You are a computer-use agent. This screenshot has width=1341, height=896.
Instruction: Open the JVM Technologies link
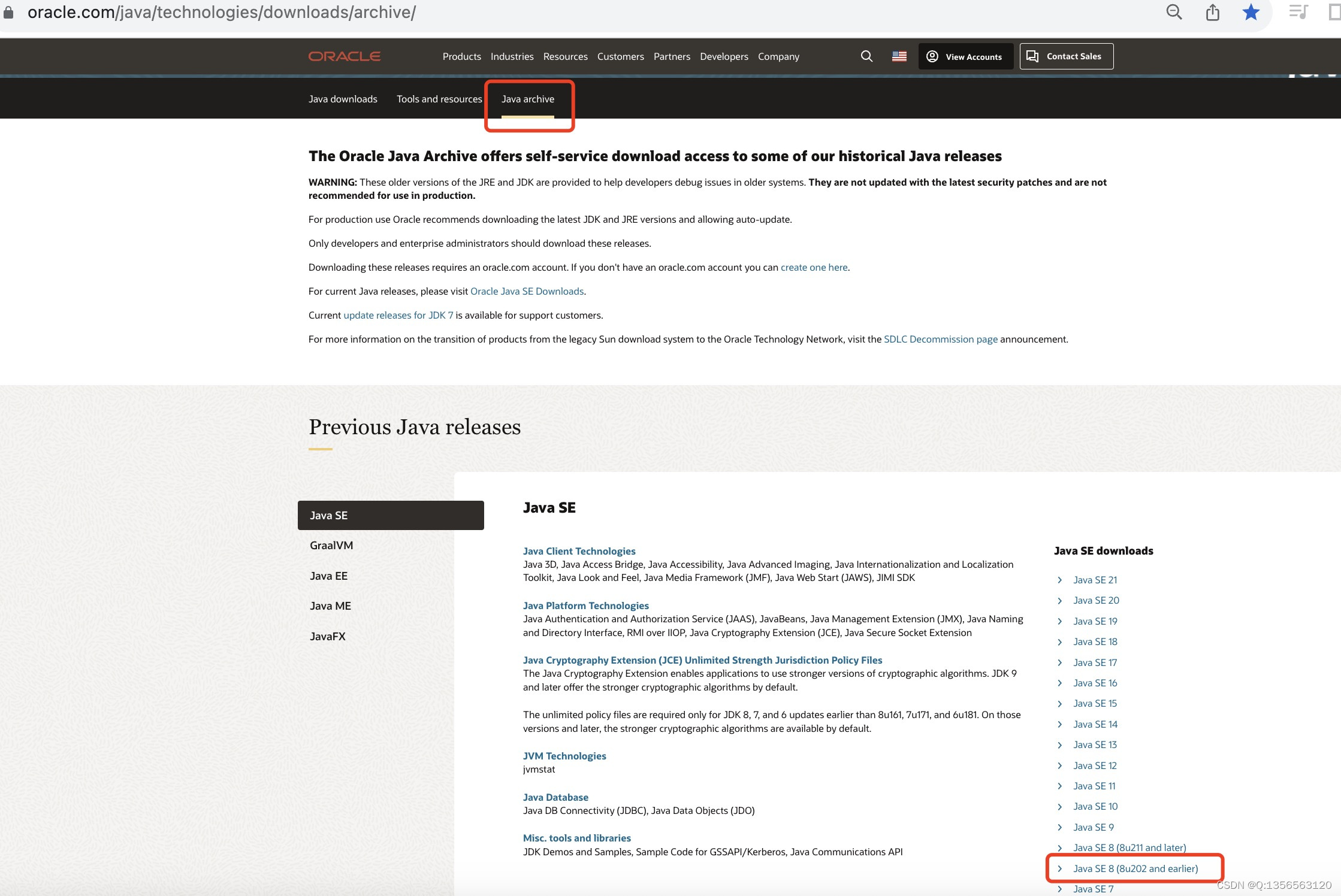coord(564,756)
